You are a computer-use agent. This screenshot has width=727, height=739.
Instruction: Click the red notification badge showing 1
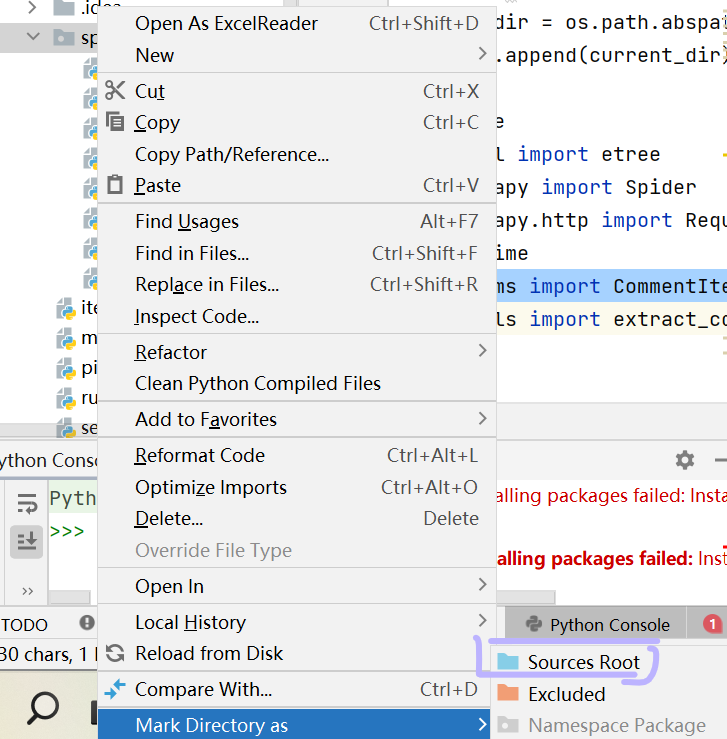click(x=712, y=624)
